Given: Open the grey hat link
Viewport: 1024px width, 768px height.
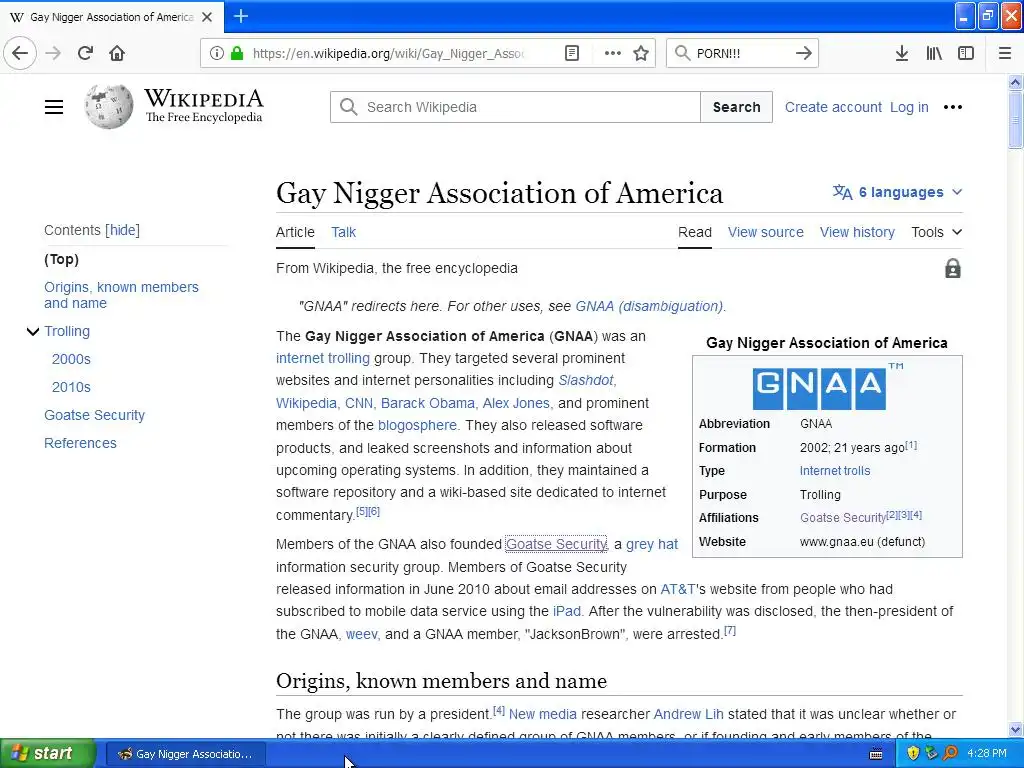Looking at the screenshot, I should point(652,545).
